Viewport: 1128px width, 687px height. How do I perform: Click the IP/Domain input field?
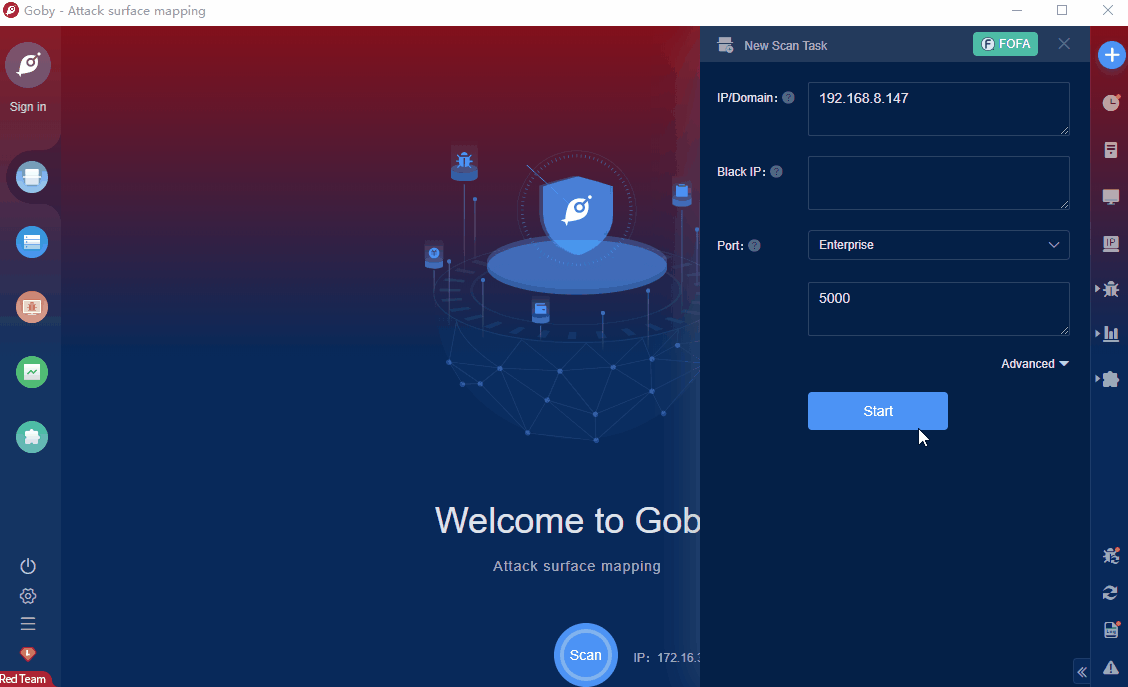tap(938, 109)
